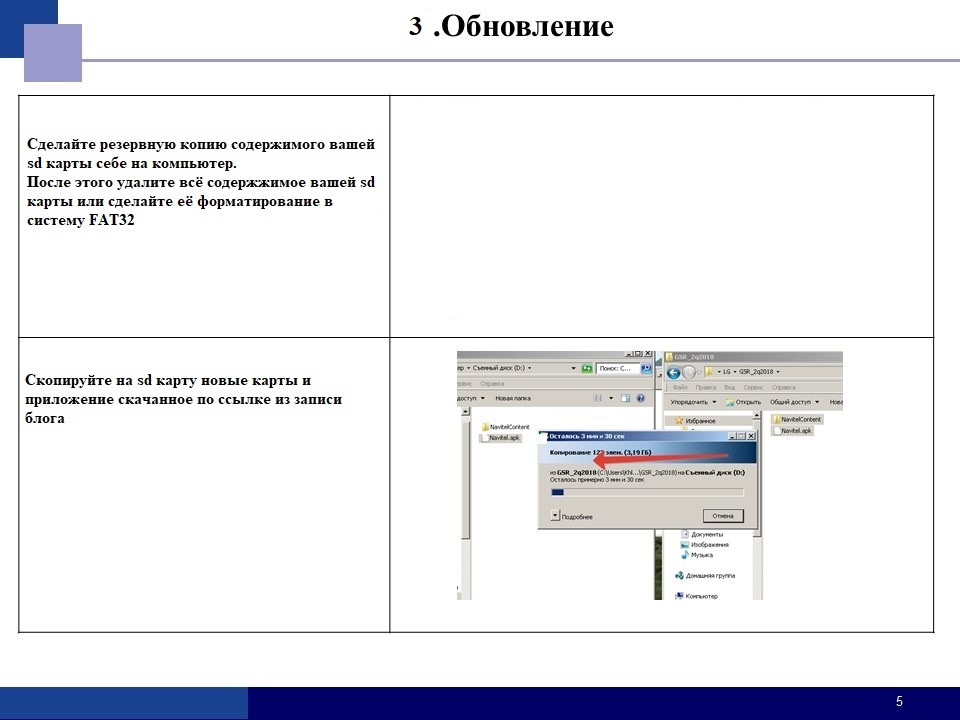Open the Изображения library
The width and height of the screenshot is (960, 720).
coord(705,544)
